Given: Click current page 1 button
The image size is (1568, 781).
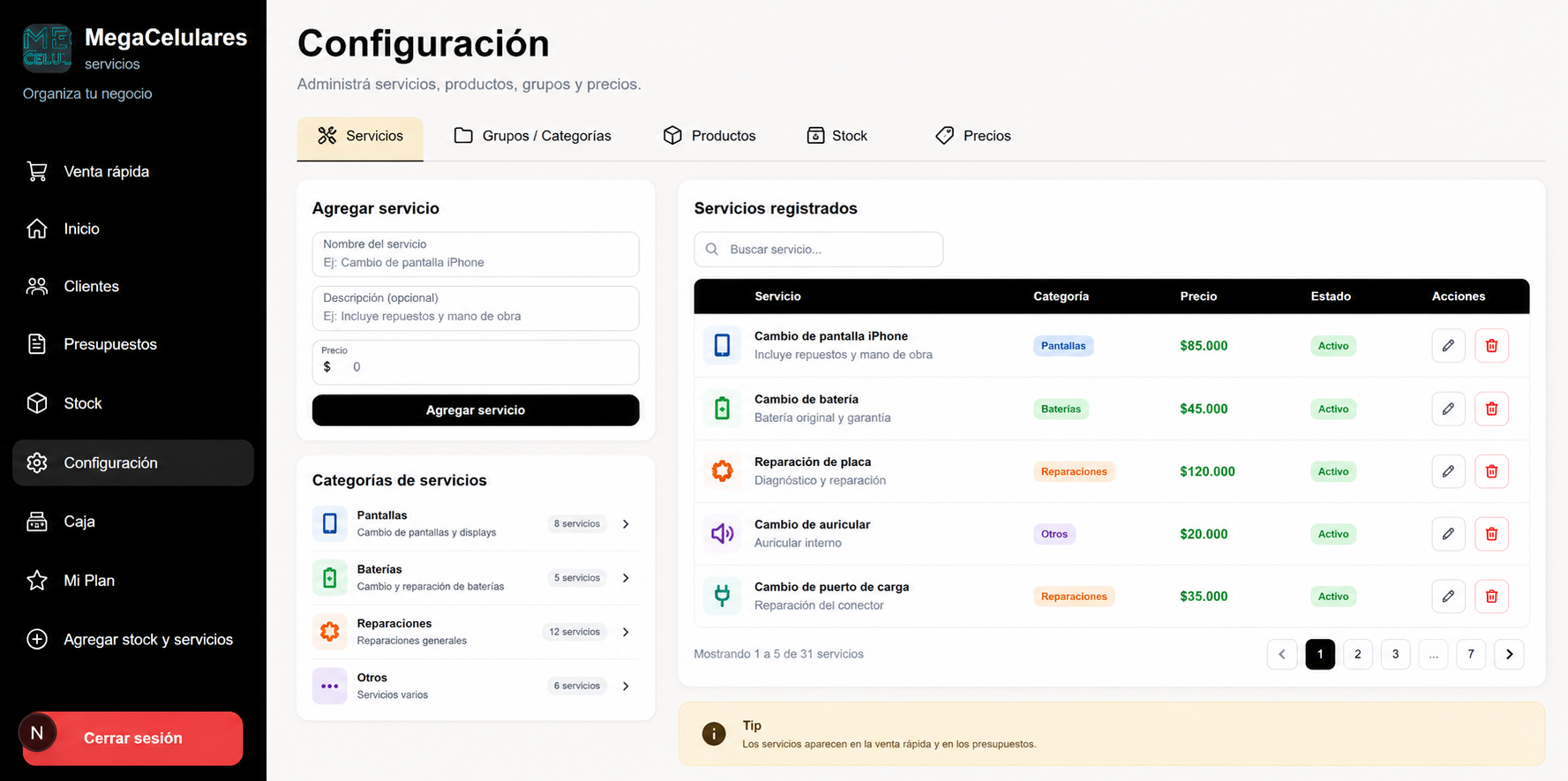Looking at the screenshot, I should 1320,654.
